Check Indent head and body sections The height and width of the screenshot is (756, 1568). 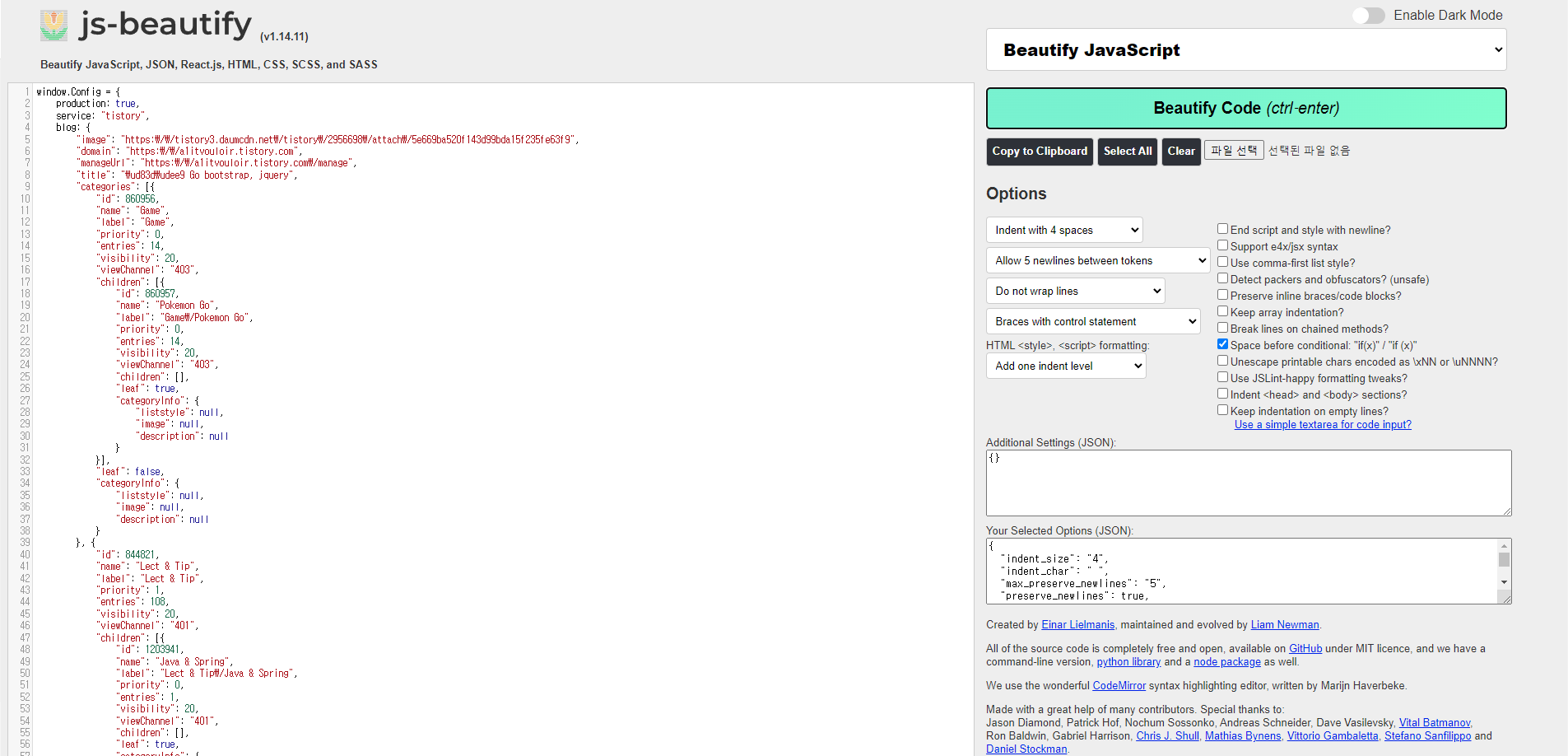(1222, 394)
